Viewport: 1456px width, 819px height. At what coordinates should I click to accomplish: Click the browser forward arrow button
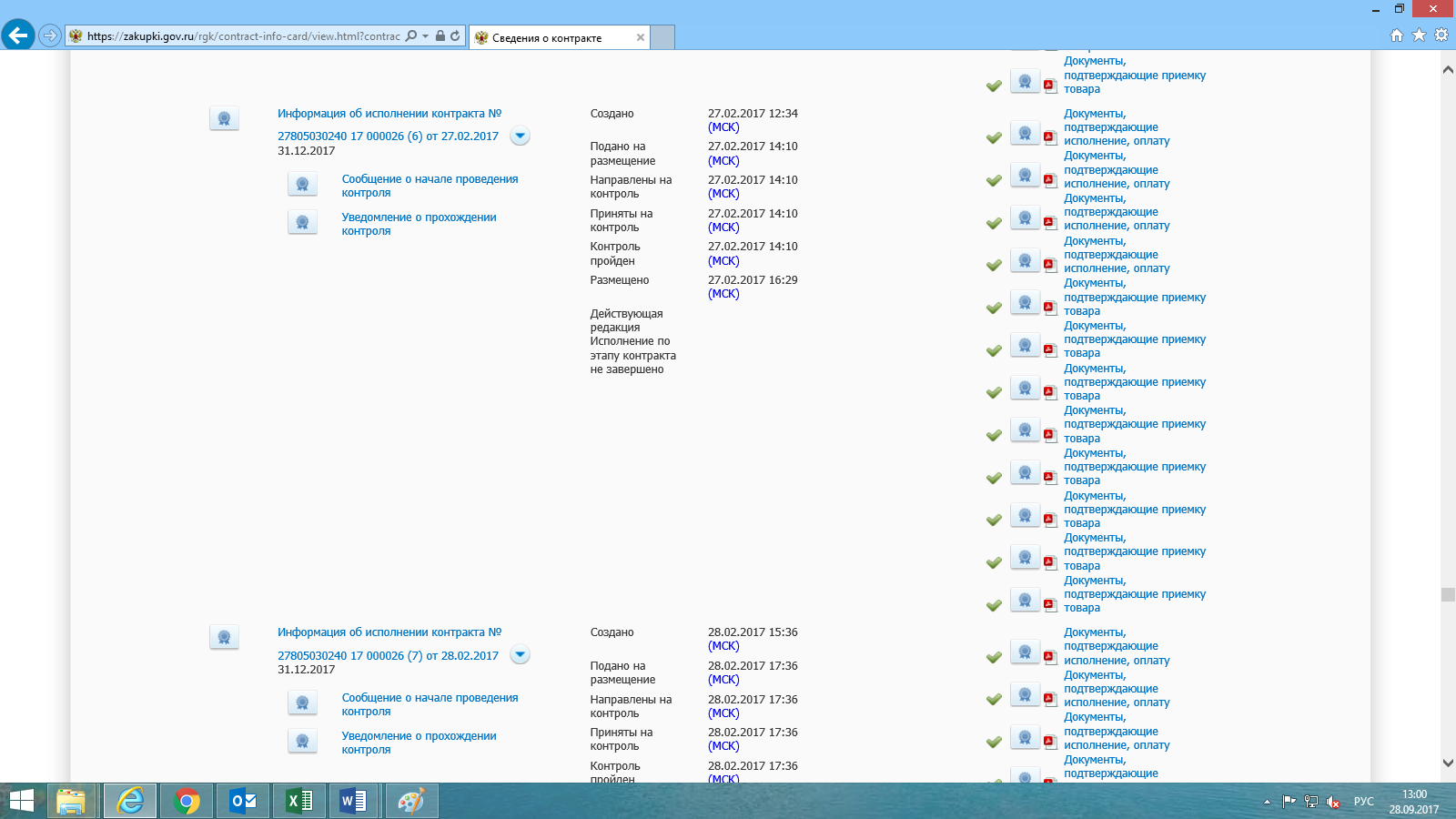[50, 36]
